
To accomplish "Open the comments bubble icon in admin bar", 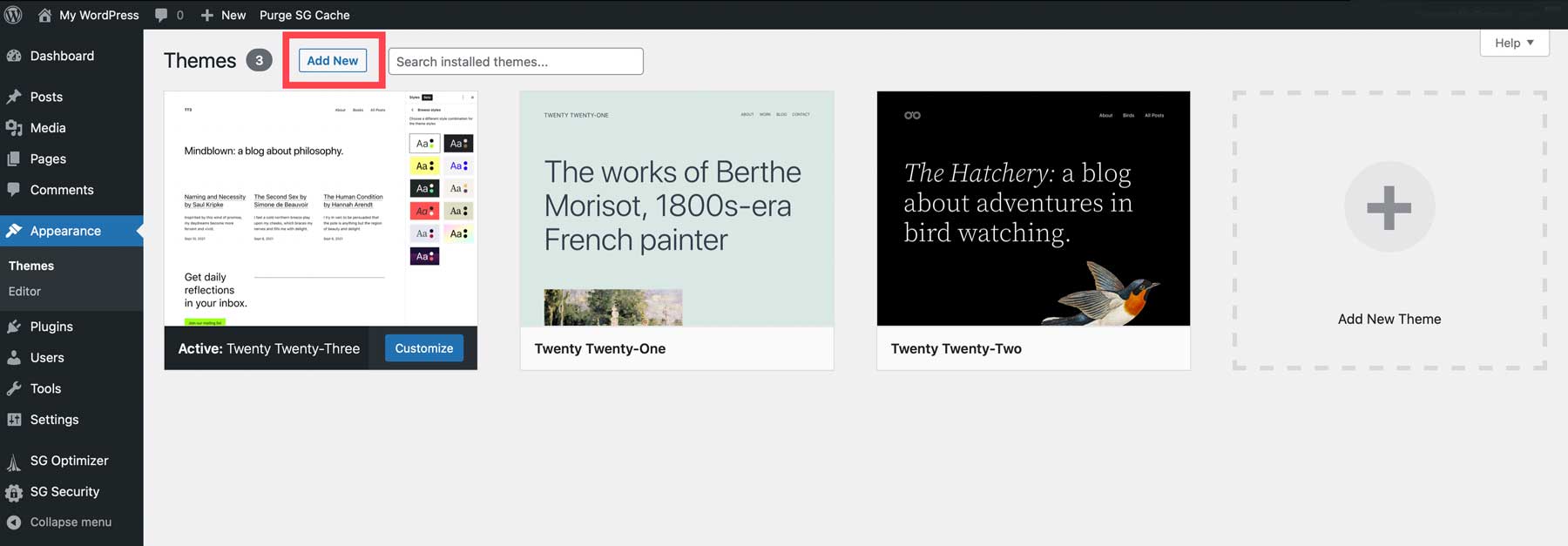I will [x=161, y=15].
